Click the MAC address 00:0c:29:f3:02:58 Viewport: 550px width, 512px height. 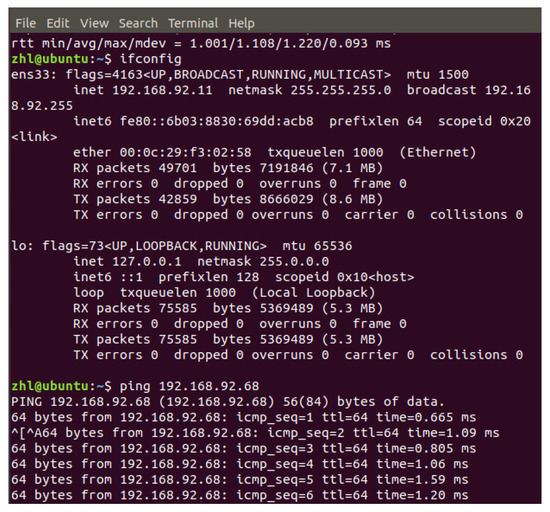click(186, 153)
